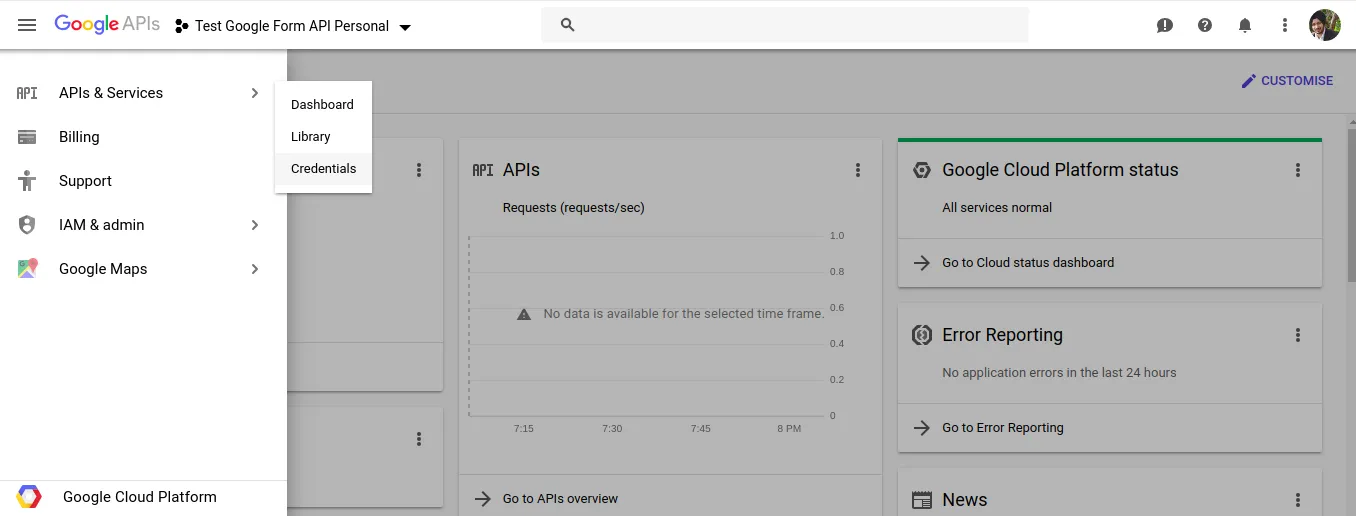Screen dimensions: 1356x516
Task: Click the arrow beside Go to Cloud status dashboard
Action: click(x=922, y=263)
